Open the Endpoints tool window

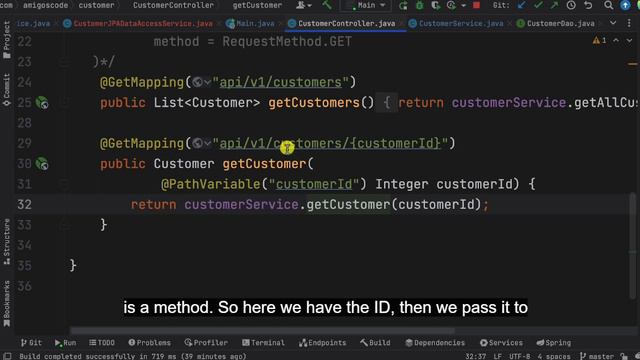pyautogui.click(x=322, y=343)
